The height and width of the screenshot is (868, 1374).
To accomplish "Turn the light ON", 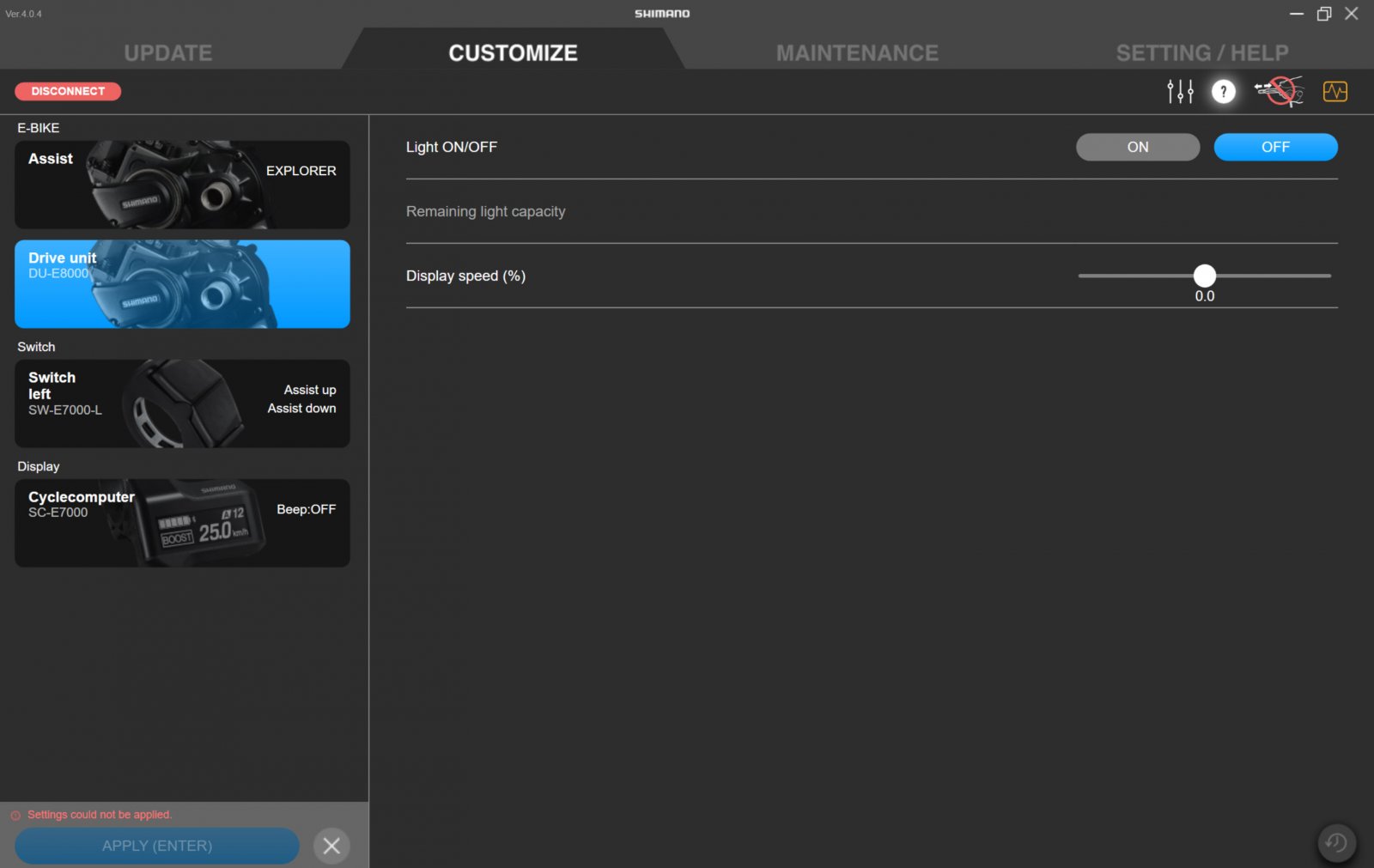I will click(x=1138, y=147).
